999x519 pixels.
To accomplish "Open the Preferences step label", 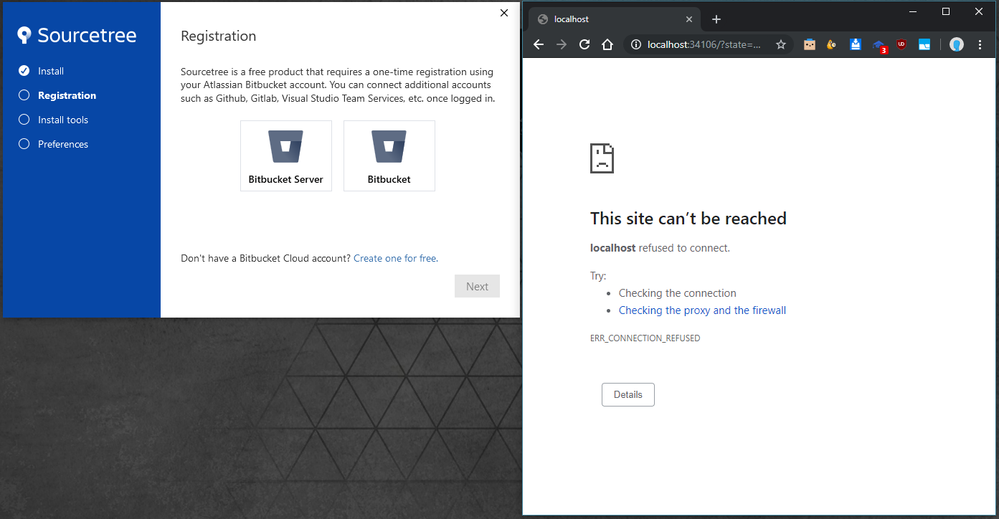I will tap(63, 145).
